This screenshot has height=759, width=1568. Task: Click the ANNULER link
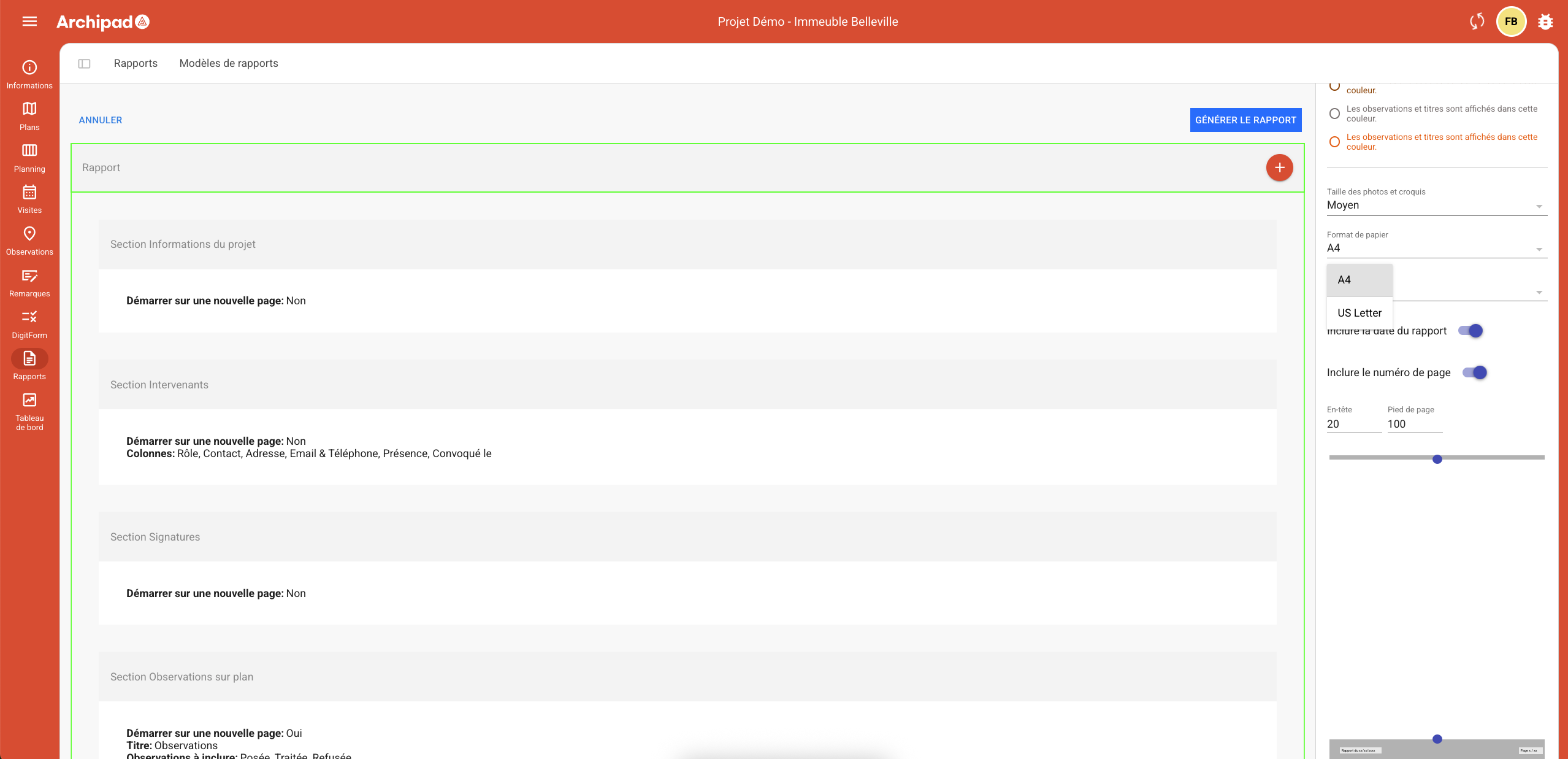pos(101,120)
